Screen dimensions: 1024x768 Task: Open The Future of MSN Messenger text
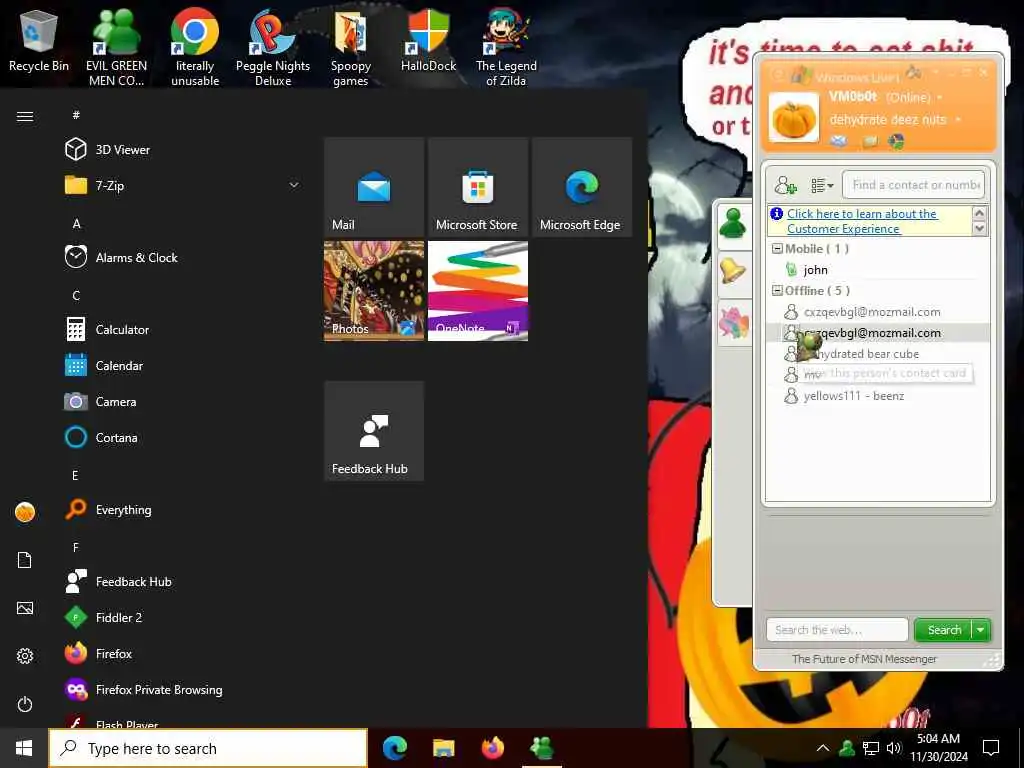point(864,659)
